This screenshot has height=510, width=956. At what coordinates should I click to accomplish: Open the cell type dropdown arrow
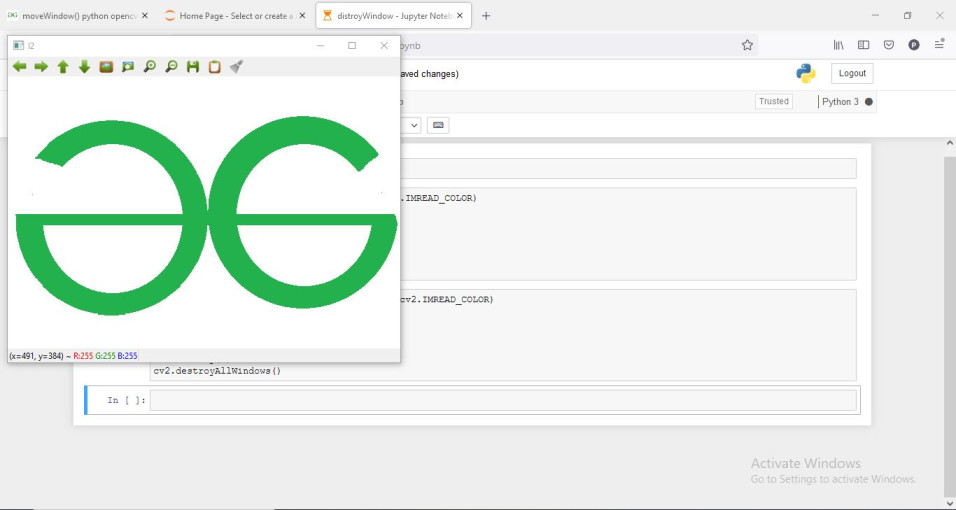tap(415, 126)
